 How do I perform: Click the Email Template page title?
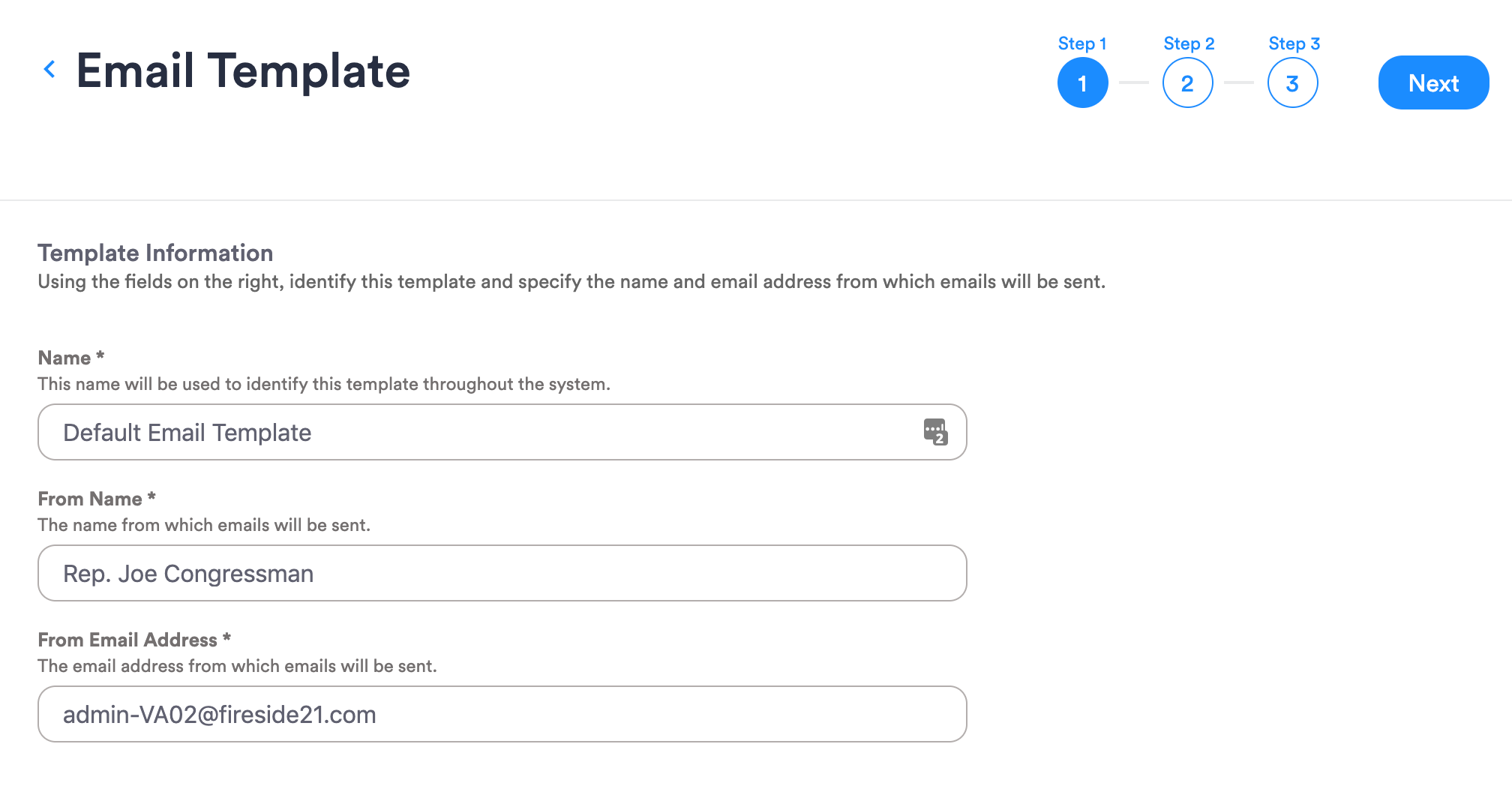point(243,71)
